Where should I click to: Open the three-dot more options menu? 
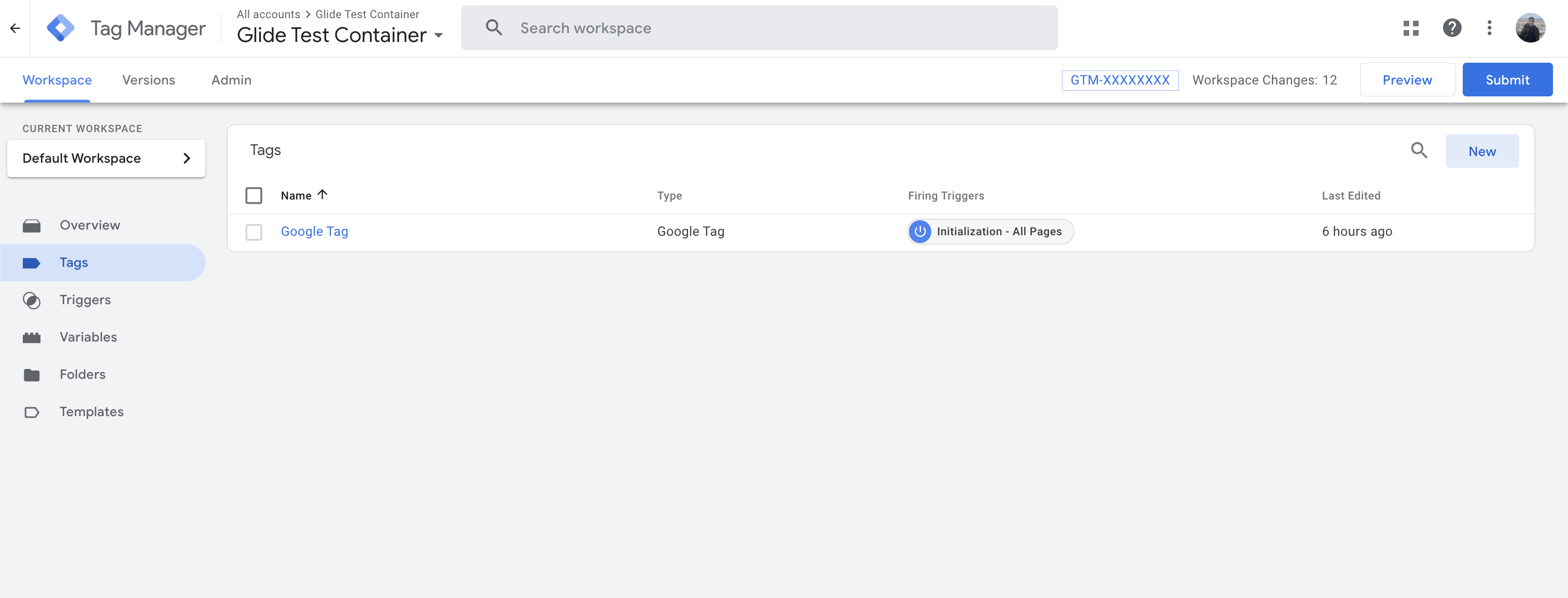[1489, 28]
